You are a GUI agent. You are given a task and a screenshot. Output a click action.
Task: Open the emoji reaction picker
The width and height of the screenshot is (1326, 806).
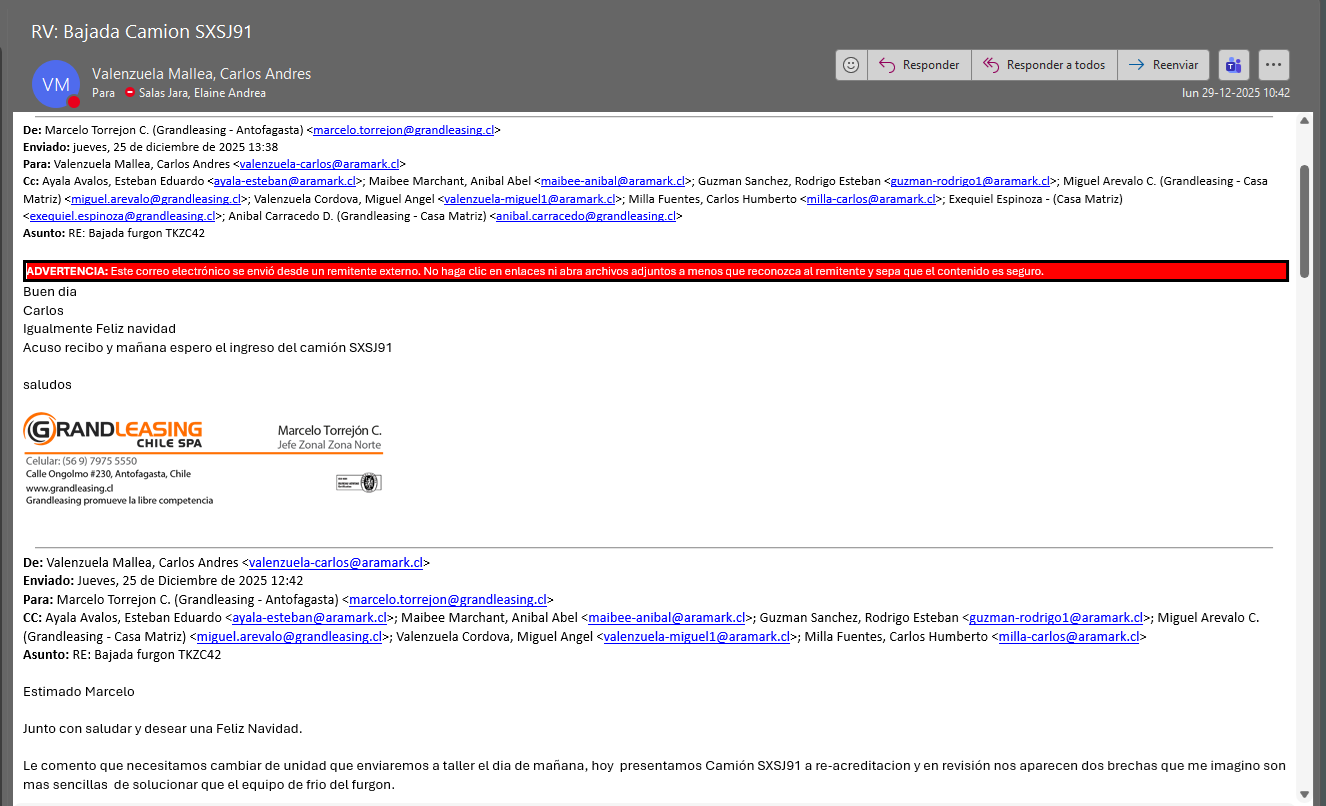tap(851, 65)
